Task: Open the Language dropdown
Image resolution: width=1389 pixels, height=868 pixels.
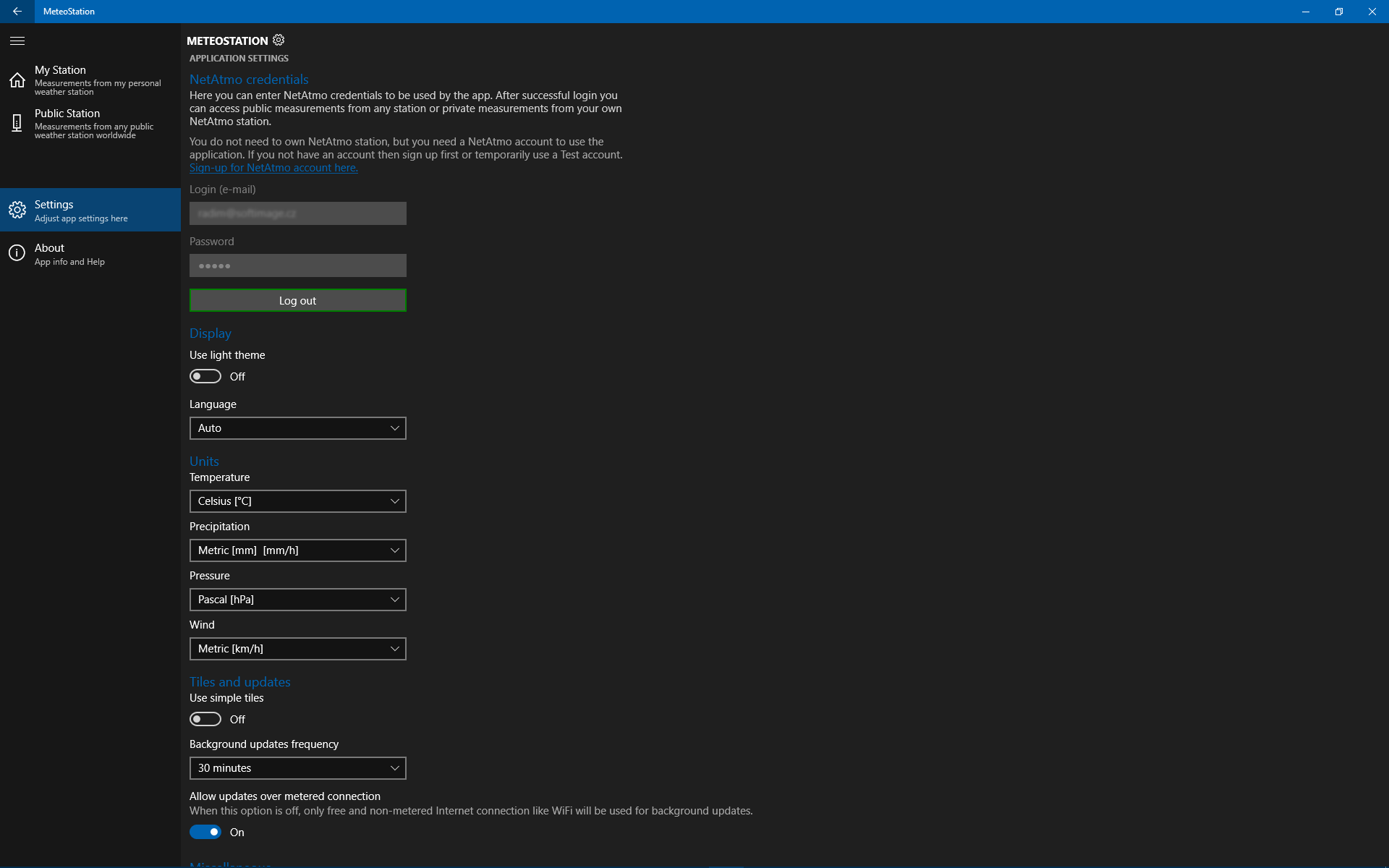Action: [x=297, y=427]
